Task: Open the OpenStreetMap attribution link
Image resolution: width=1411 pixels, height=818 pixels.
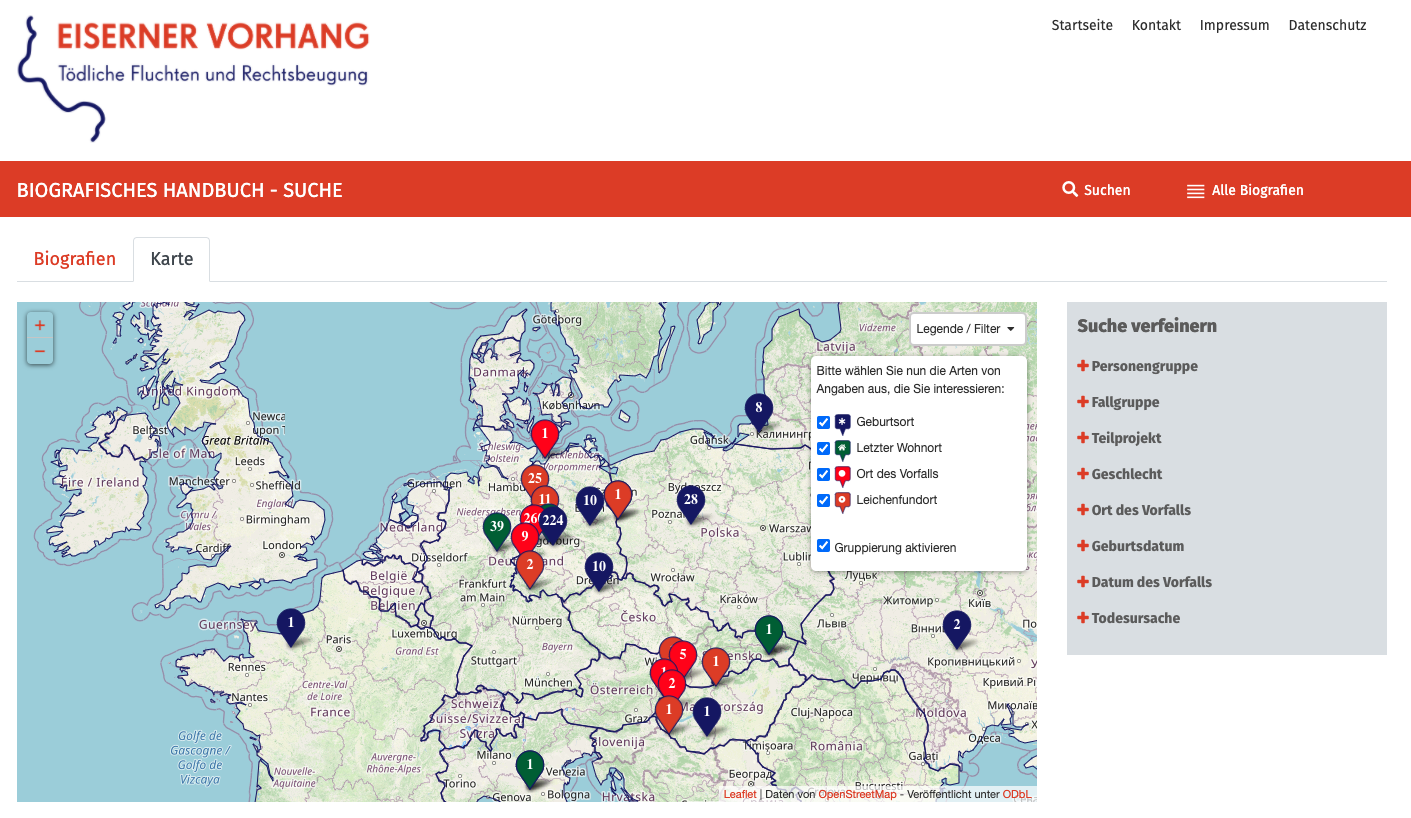Action: pos(857,794)
